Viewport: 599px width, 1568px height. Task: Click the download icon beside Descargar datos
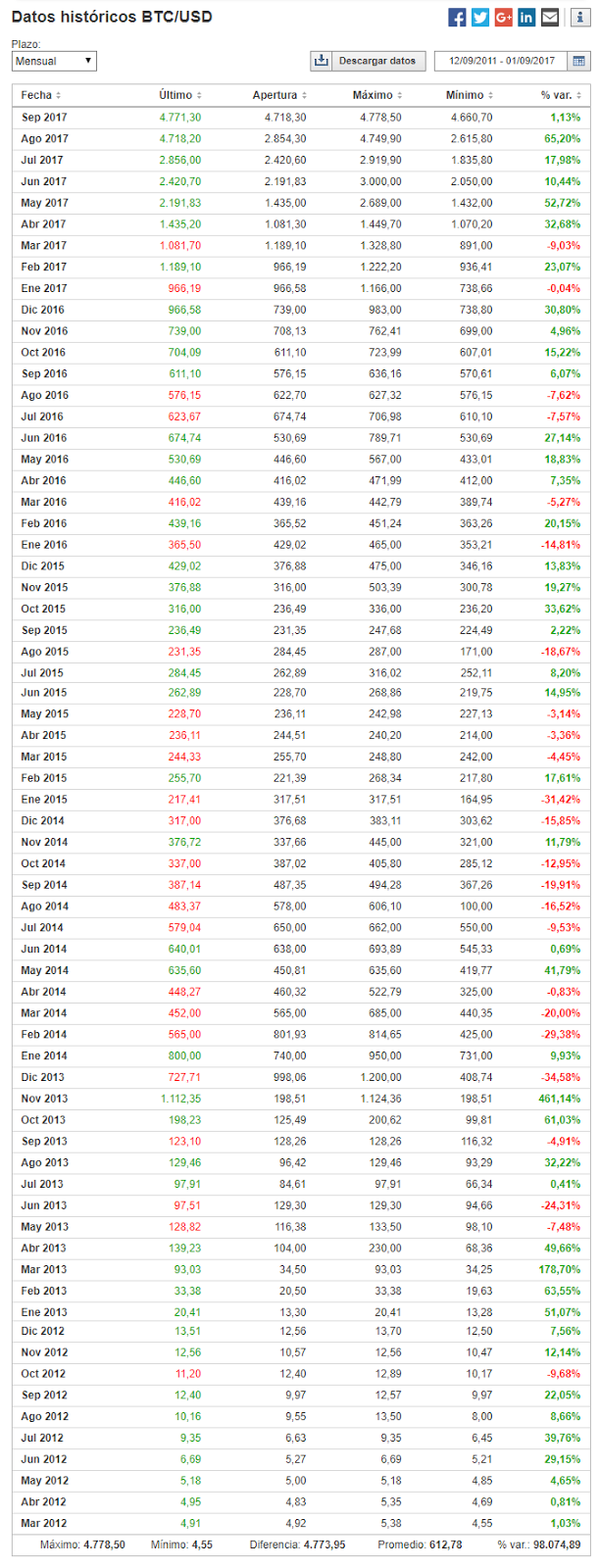320,60
